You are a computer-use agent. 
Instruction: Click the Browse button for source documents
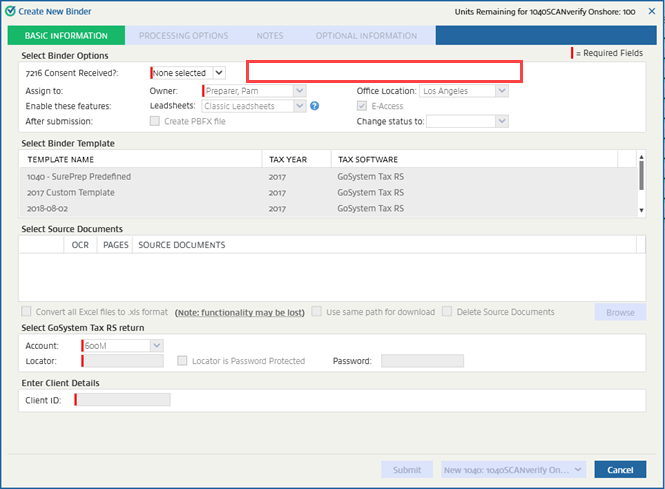620,312
